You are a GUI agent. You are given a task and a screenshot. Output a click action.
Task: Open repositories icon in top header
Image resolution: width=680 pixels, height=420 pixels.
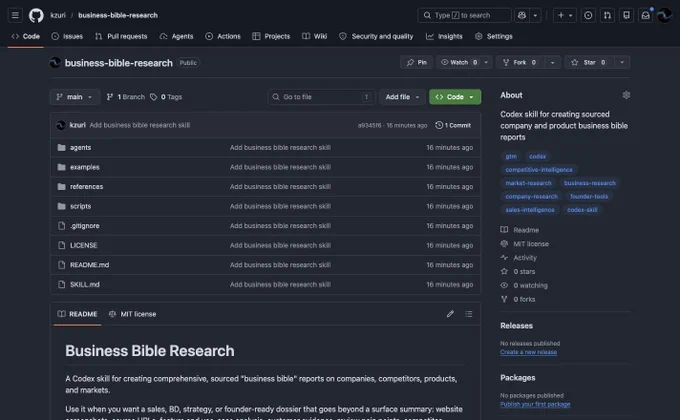(x=626, y=15)
